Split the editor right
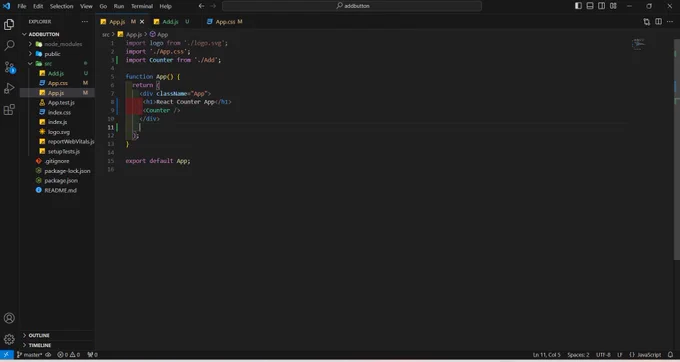 658,22
